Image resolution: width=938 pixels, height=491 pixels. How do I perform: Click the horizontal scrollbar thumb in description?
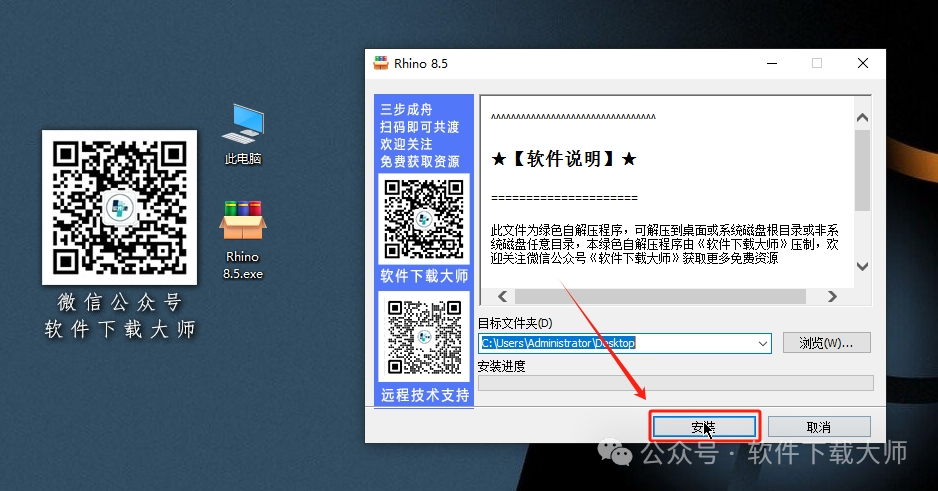click(660, 296)
